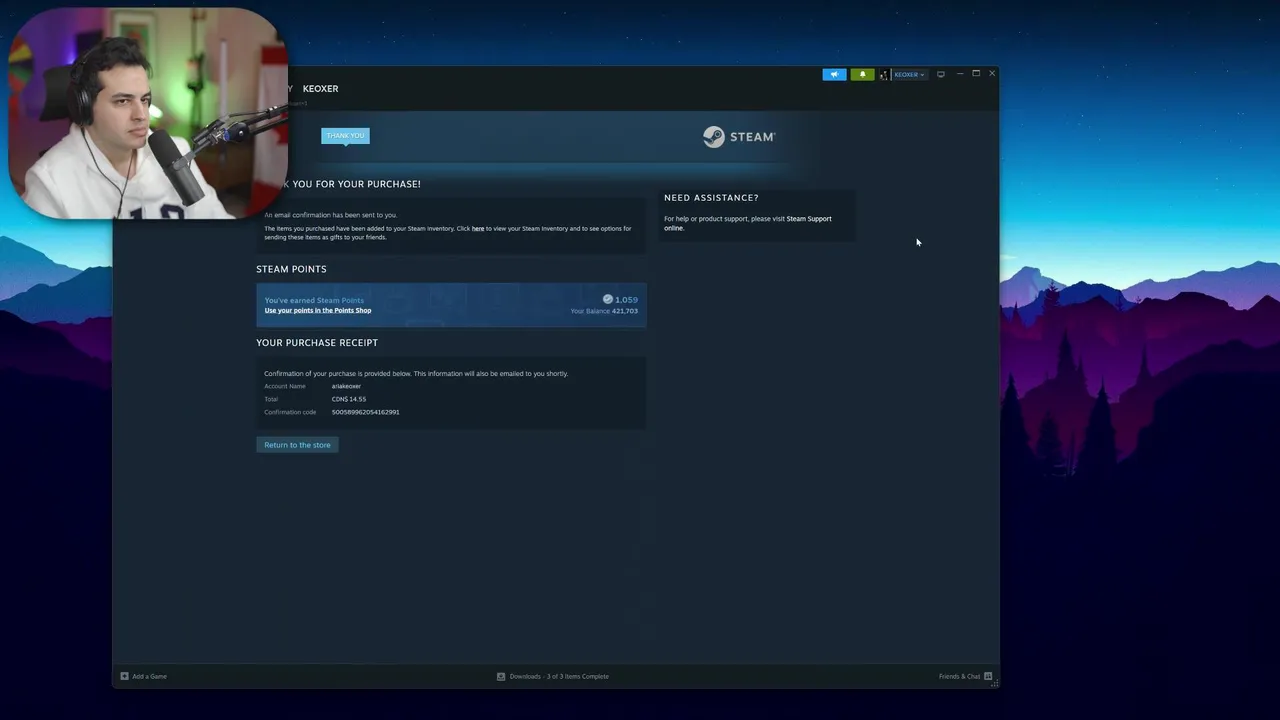Open 'Use your points in the Points Shop'
1280x720 pixels.
click(318, 310)
